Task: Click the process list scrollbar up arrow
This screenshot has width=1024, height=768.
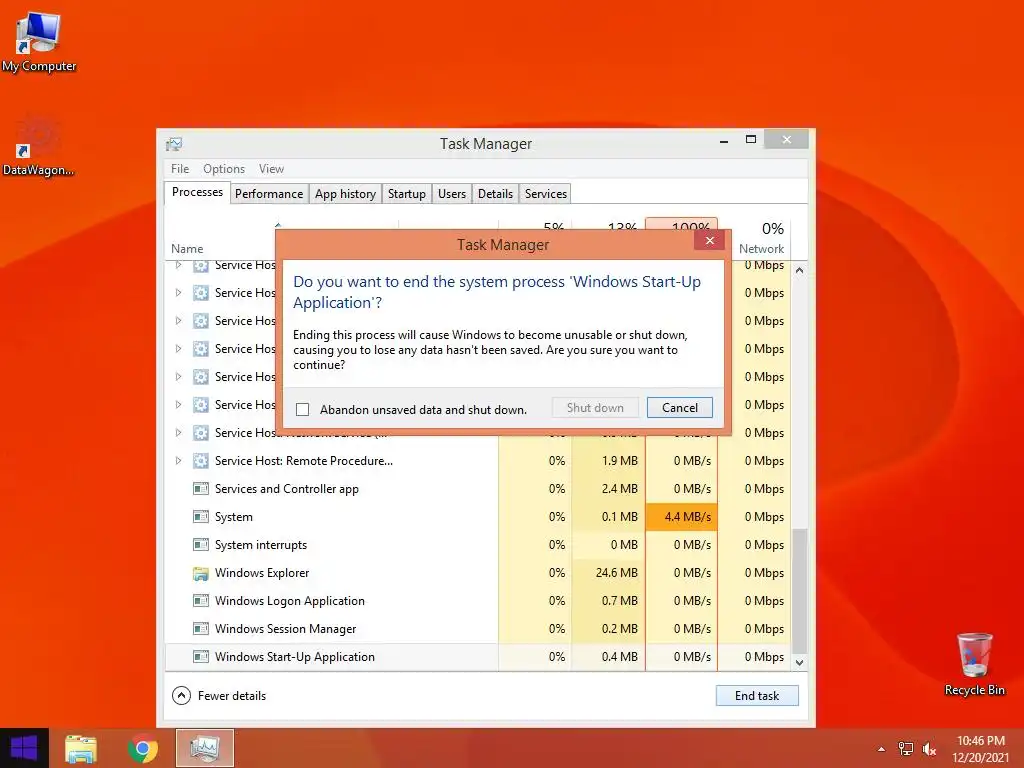Action: 799,270
